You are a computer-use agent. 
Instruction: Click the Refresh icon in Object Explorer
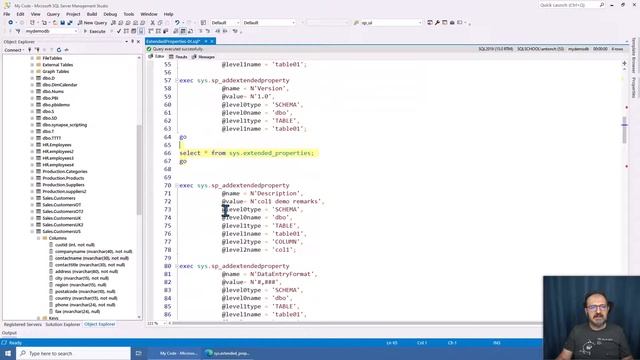59,50
